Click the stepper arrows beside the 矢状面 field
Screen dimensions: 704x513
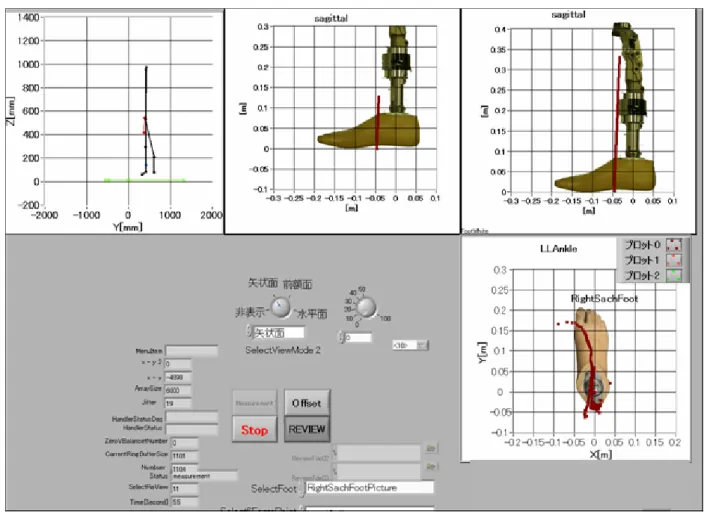click(249, 332)
